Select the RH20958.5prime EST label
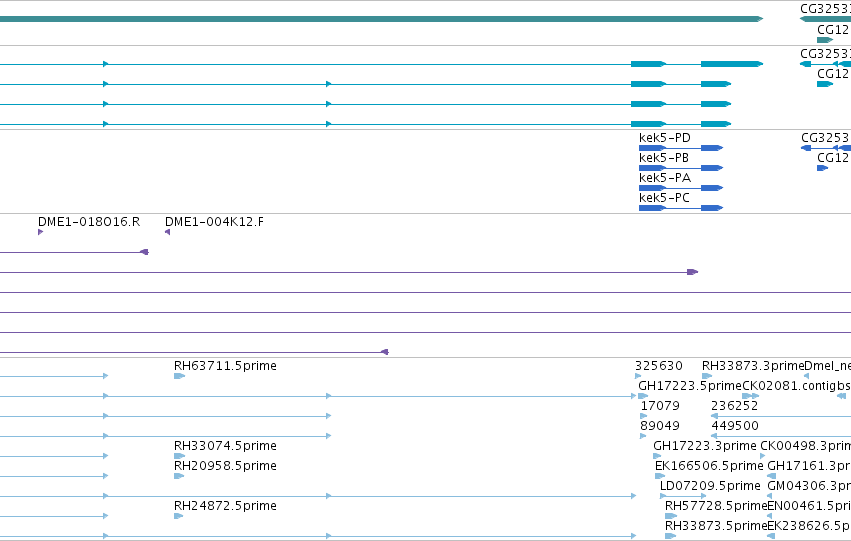Screen dimensions: 851x541 click(225, 466)
